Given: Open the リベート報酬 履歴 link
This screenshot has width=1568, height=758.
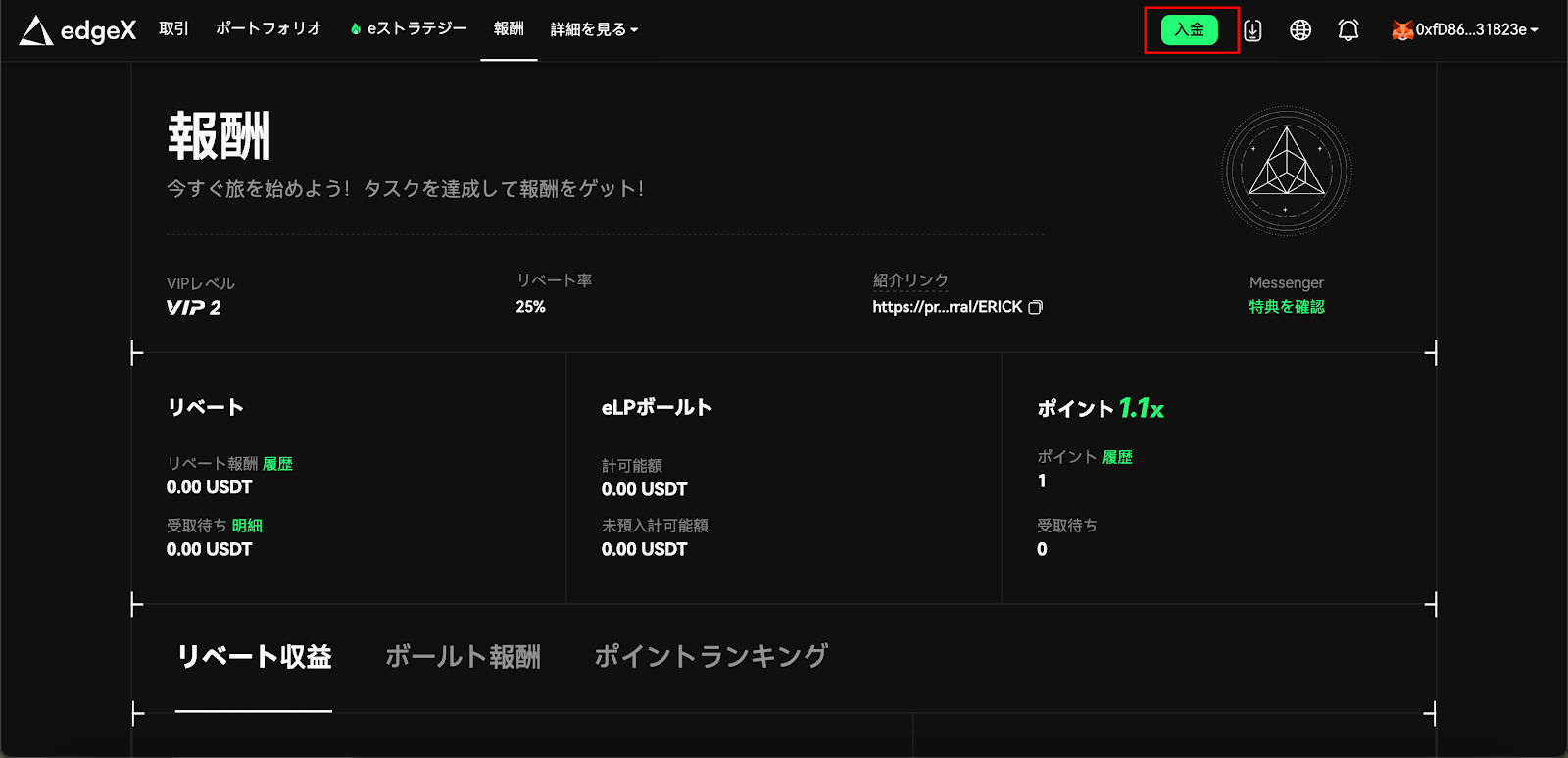Looking at the screenshot, I should [277, 464].
